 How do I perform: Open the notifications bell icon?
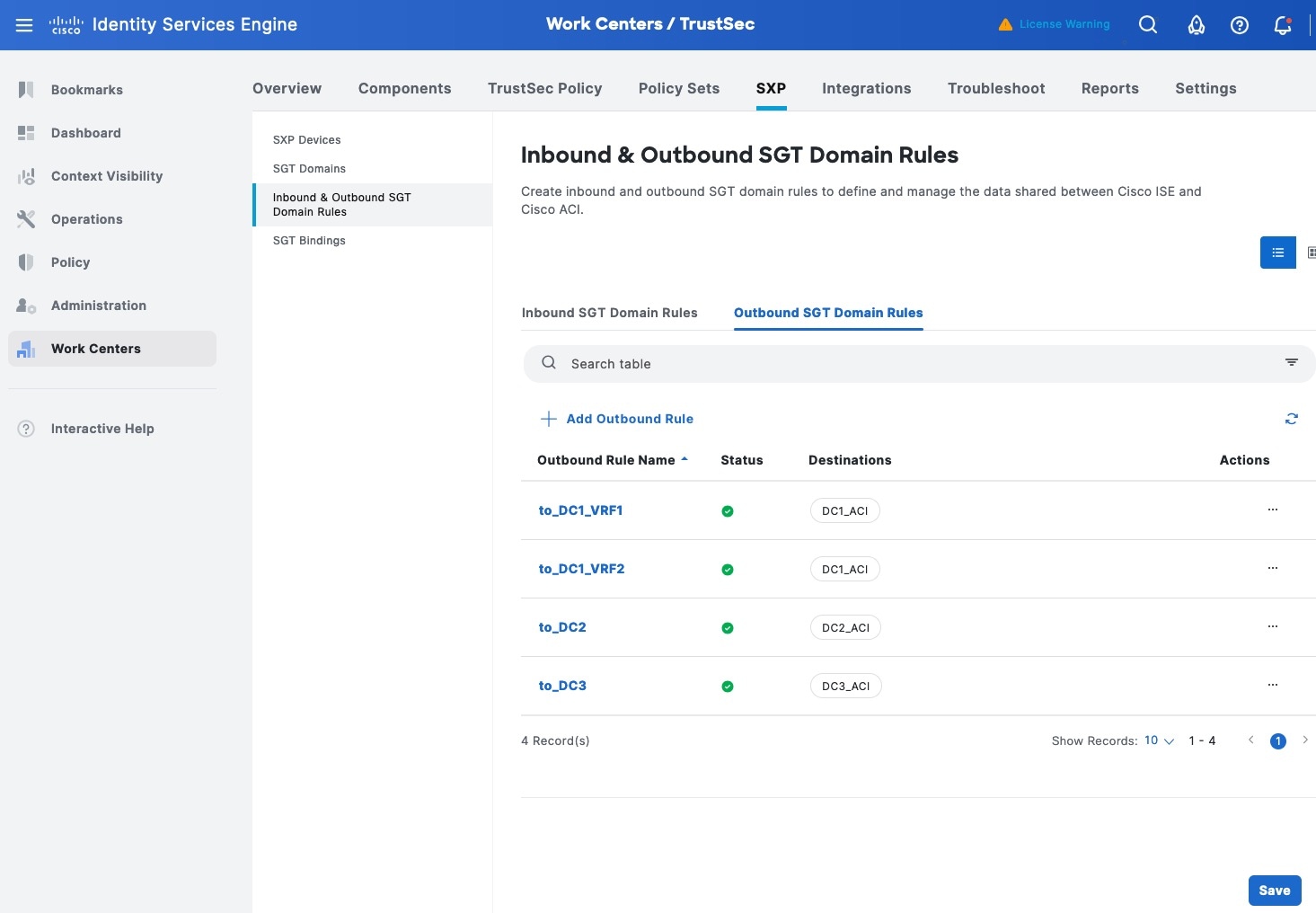coord(1282,25)
